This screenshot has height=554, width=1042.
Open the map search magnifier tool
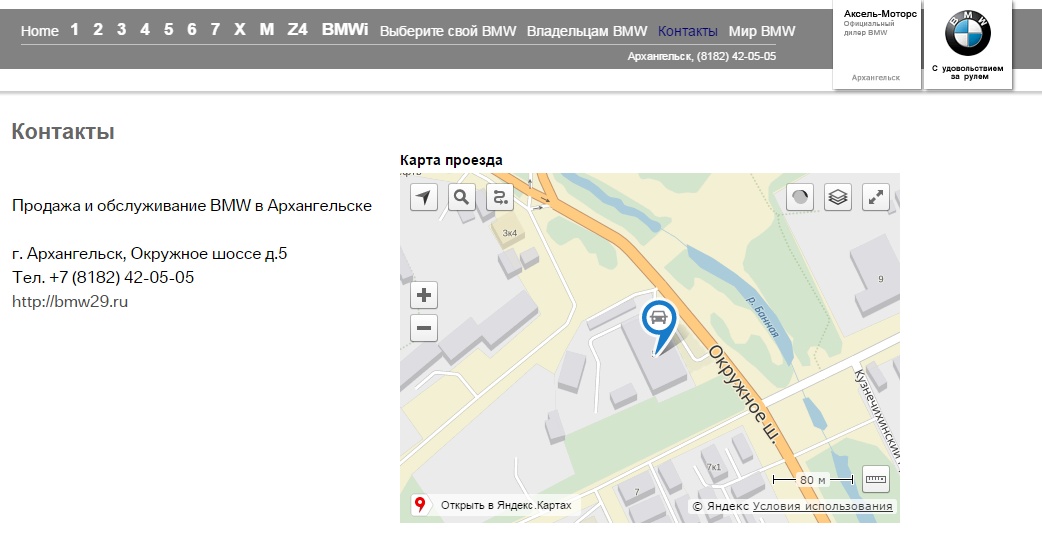click(x=462, y=197)
